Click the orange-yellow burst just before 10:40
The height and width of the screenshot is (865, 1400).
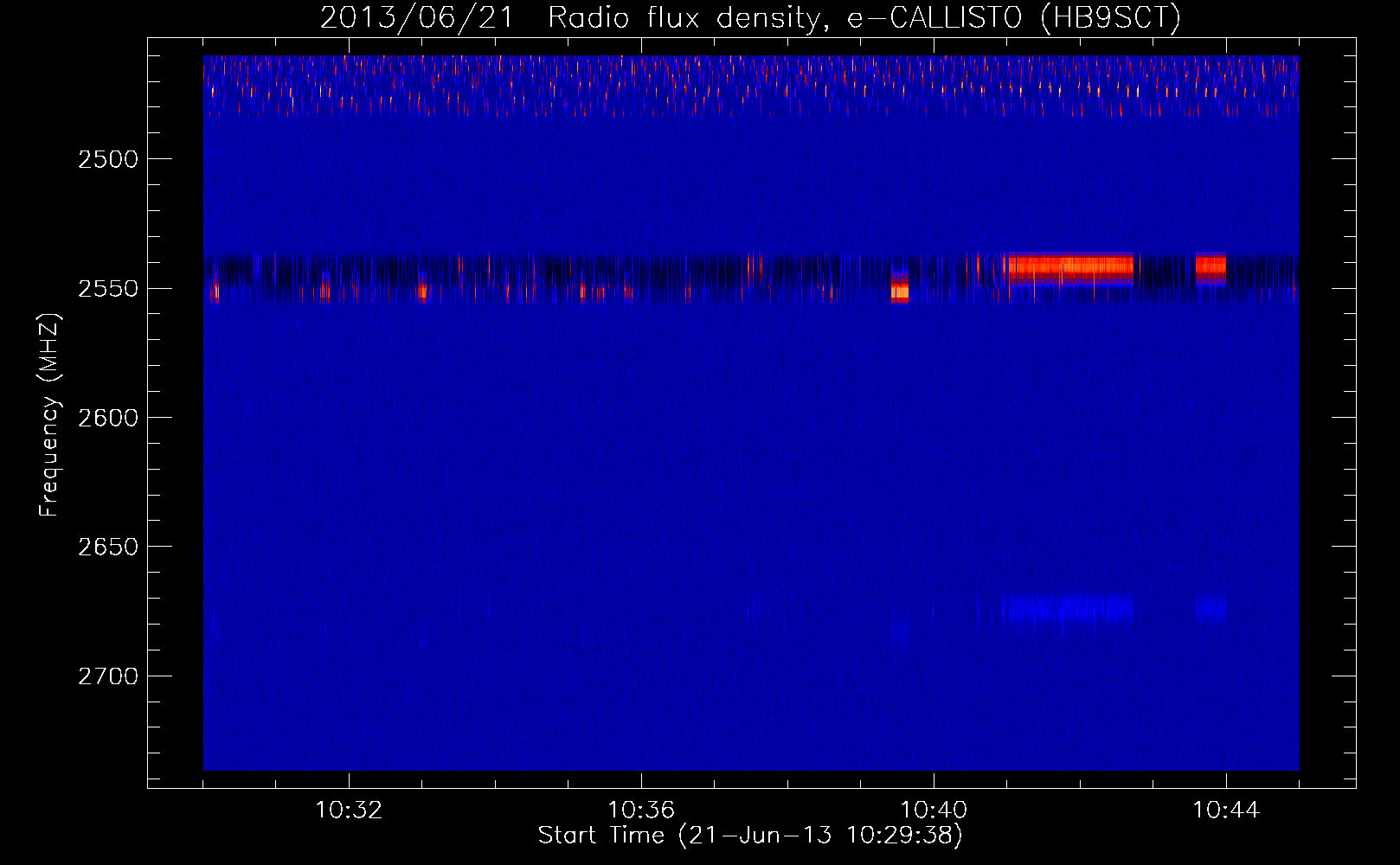click(x=900, y=288)
